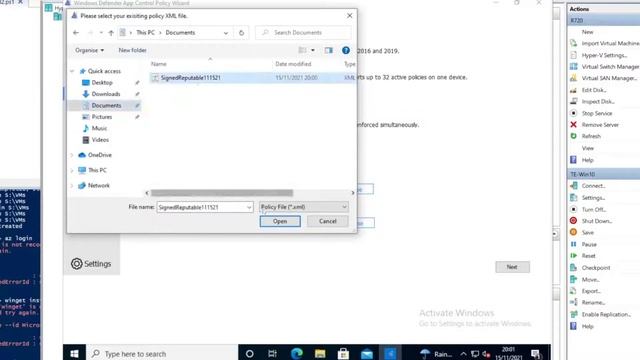Image resolution: width=640 pixels, height=360 pixels.
Task: Click Next in Policy Wizard
Action: point(512,267)
